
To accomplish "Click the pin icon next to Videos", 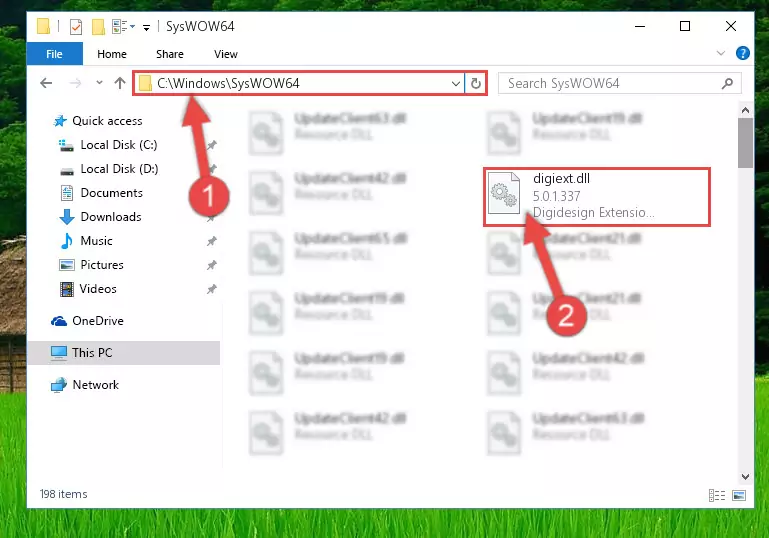I will (211, 289).
